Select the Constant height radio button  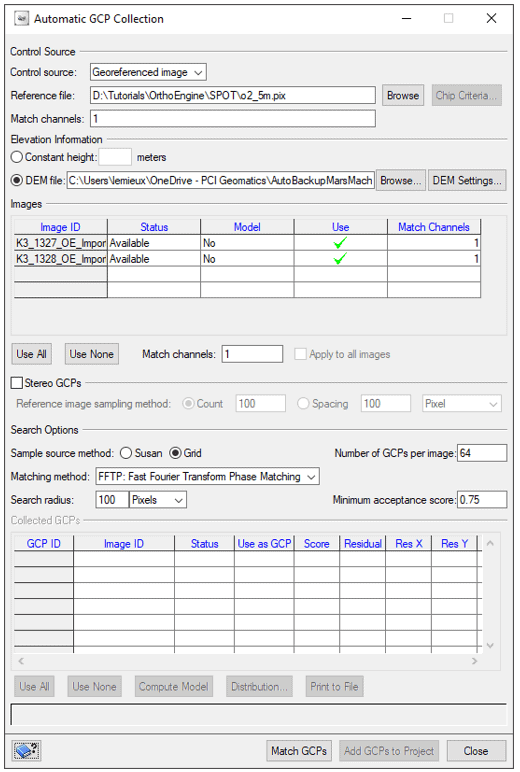(17, 157)
